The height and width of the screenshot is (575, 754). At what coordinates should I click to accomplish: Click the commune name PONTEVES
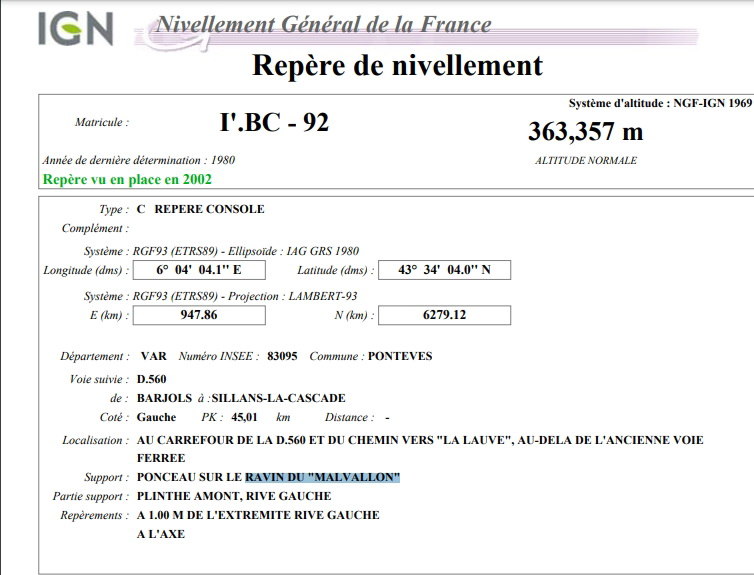coord(400,356)
